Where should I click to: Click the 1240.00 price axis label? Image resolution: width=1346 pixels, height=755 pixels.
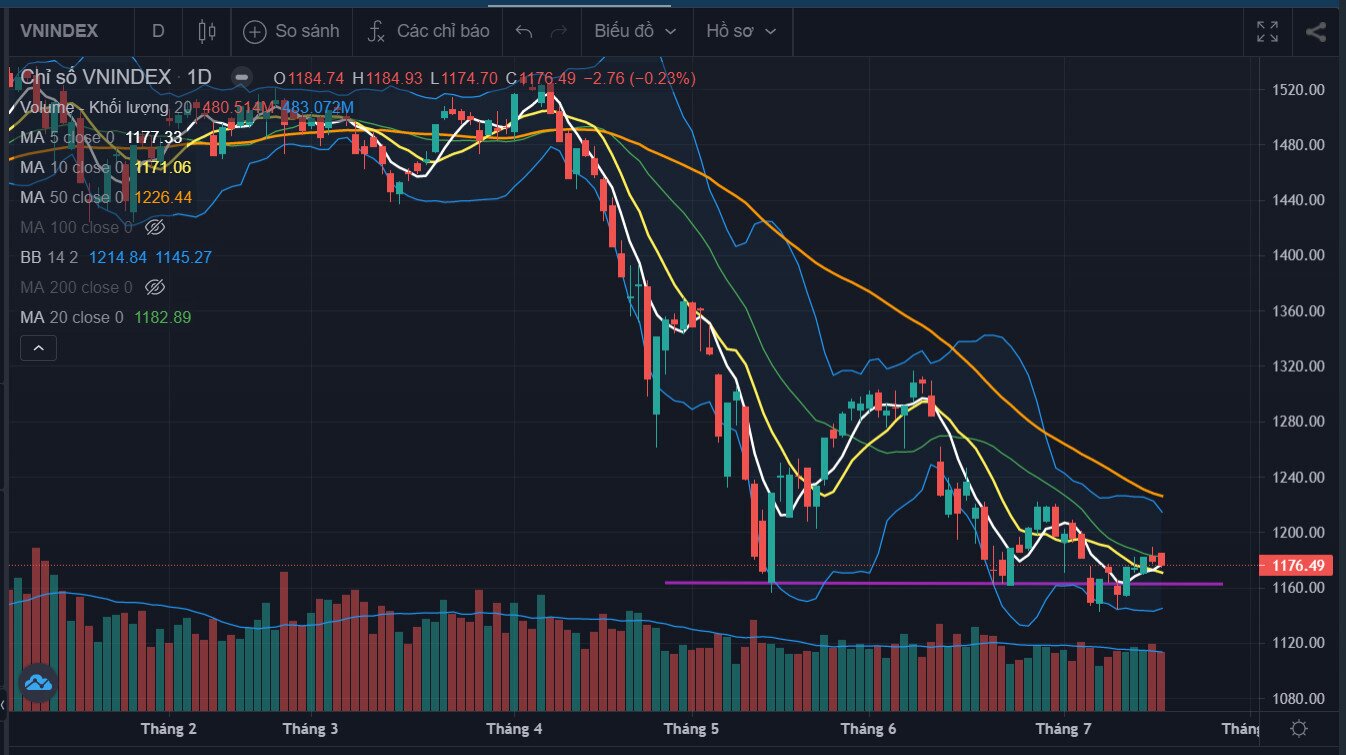(1297, 477)
